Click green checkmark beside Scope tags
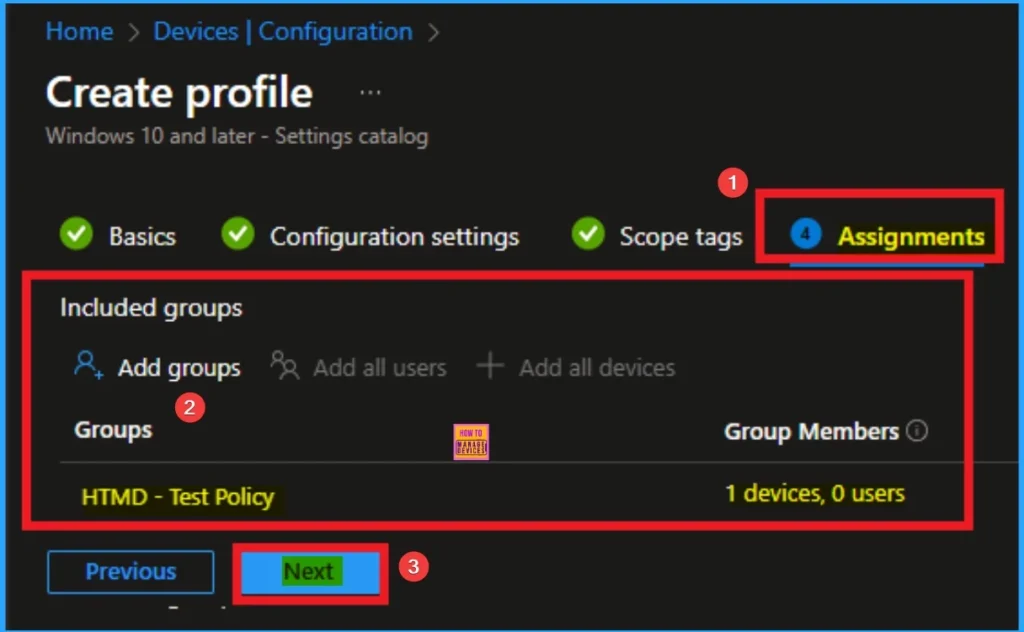 [588, 234]
